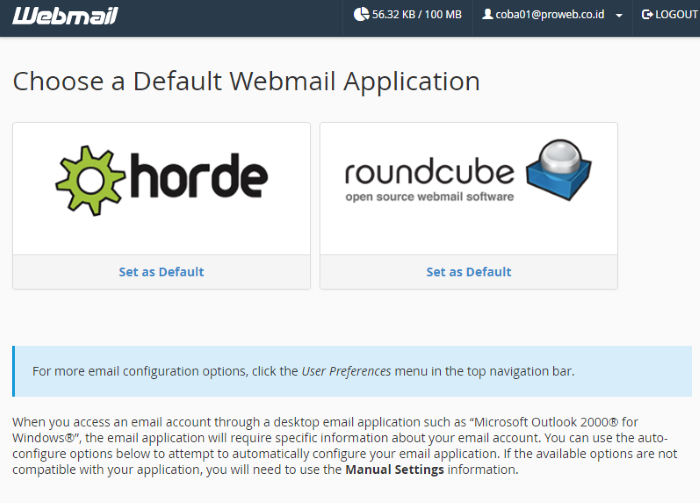Select the Horde gear logo
The width and height of the screenshot is (700, 503).
click(x=90, y=180)
